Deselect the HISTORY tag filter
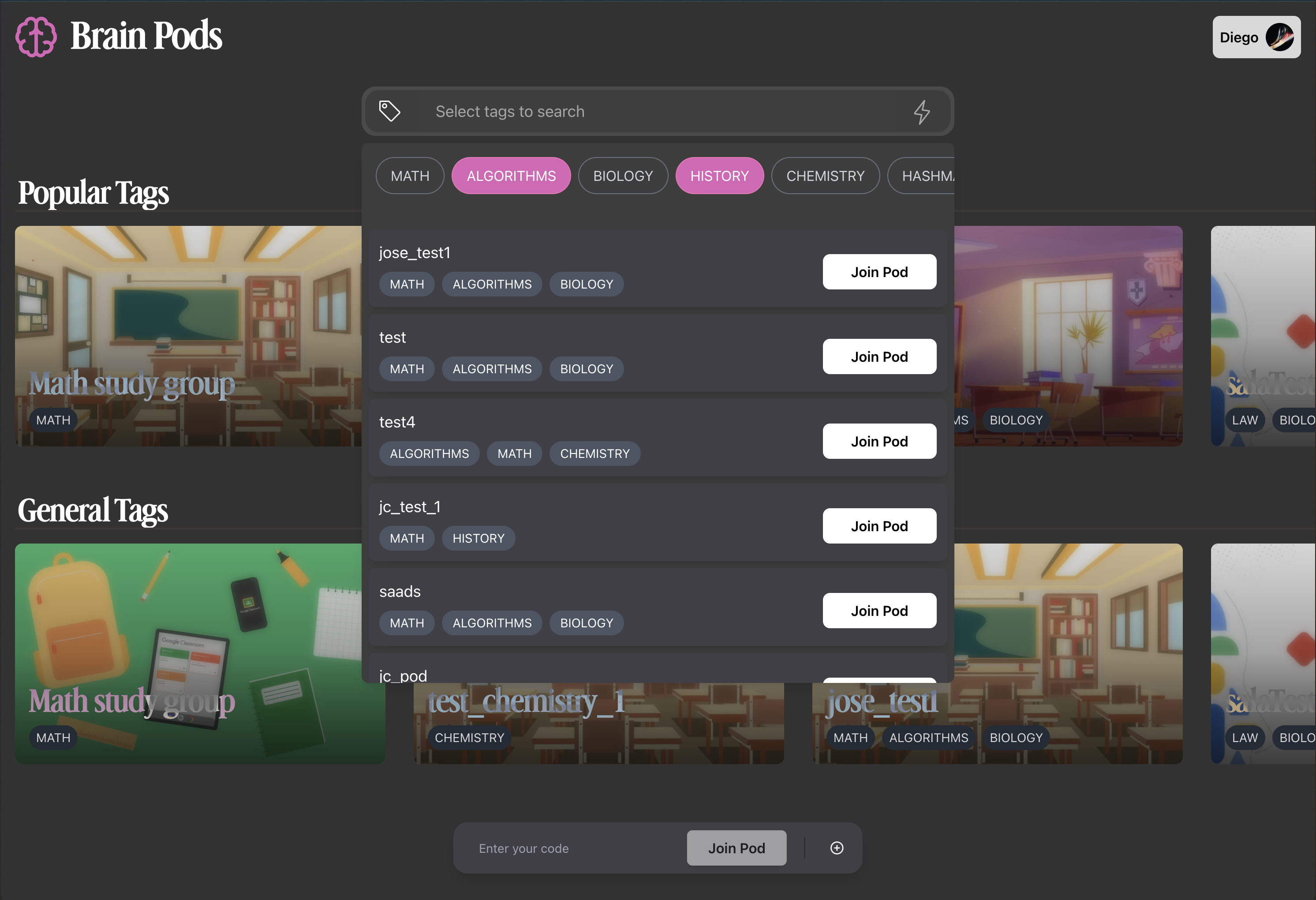 [719, 176]
